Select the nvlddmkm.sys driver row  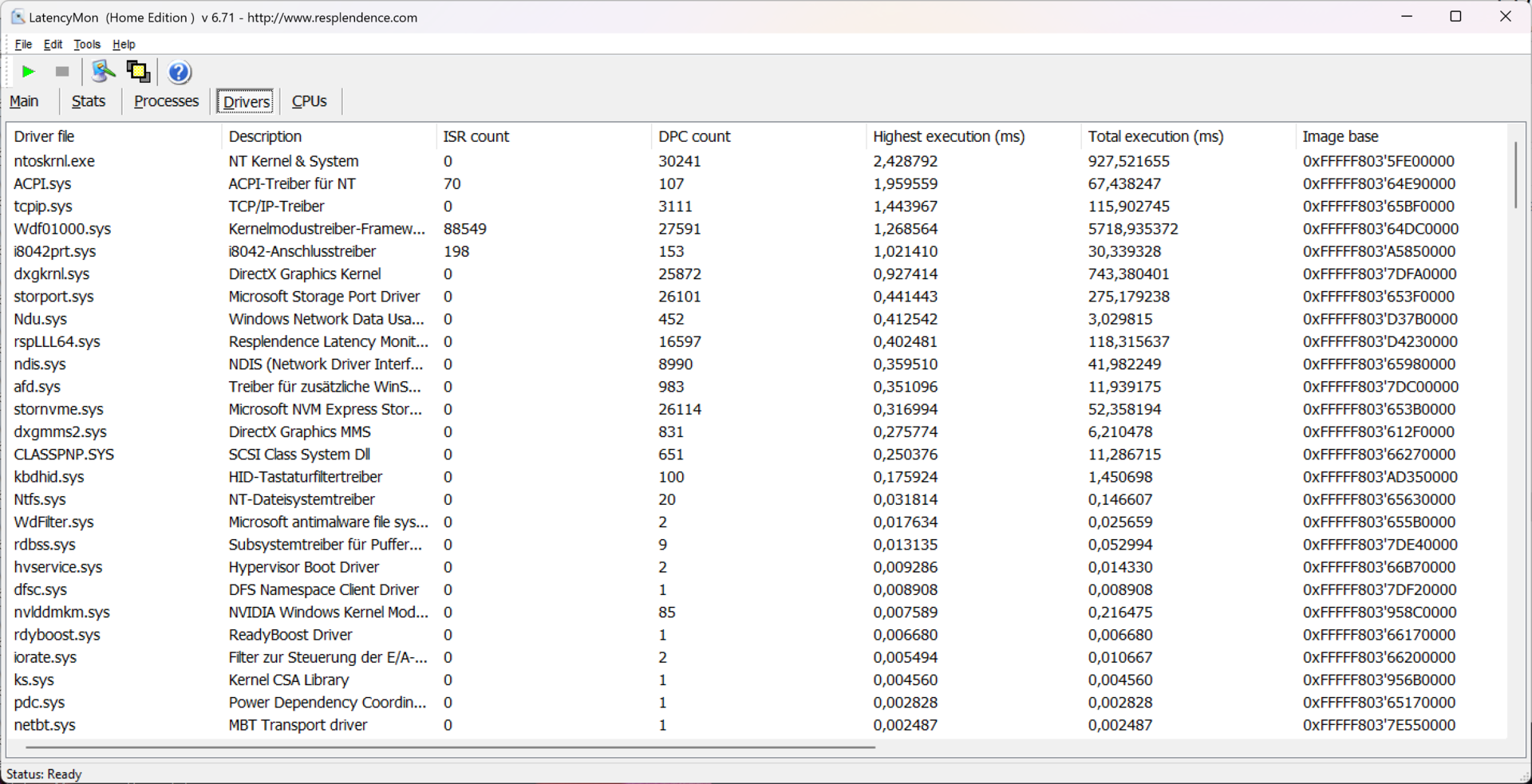click(61, 613)
